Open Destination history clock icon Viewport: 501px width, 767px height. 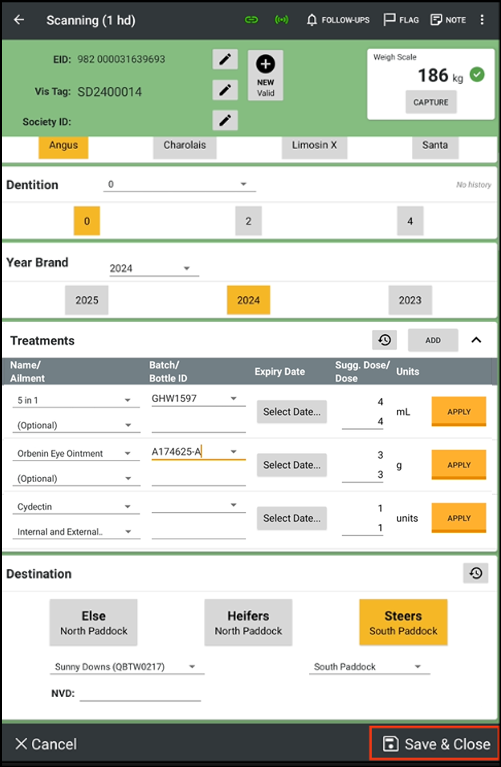476,573
